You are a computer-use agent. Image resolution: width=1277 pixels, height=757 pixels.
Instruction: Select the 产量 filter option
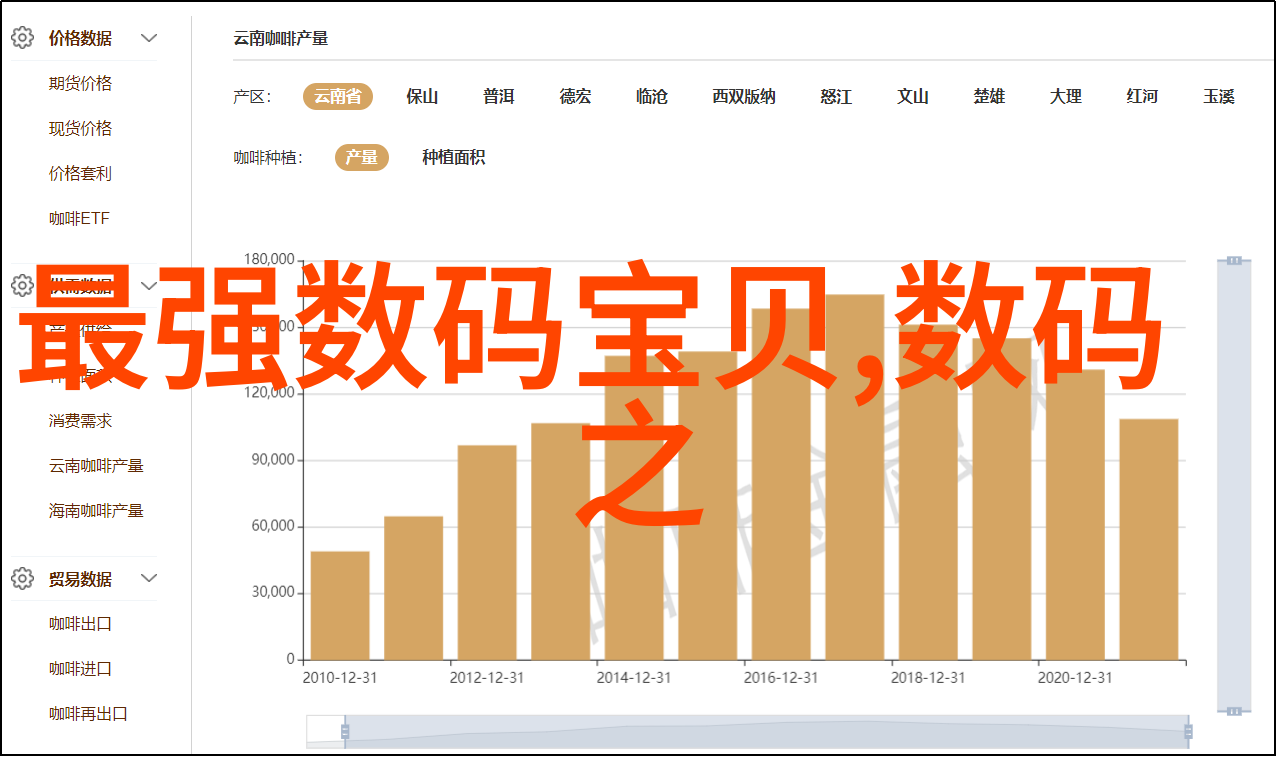(x=361, y=157)
